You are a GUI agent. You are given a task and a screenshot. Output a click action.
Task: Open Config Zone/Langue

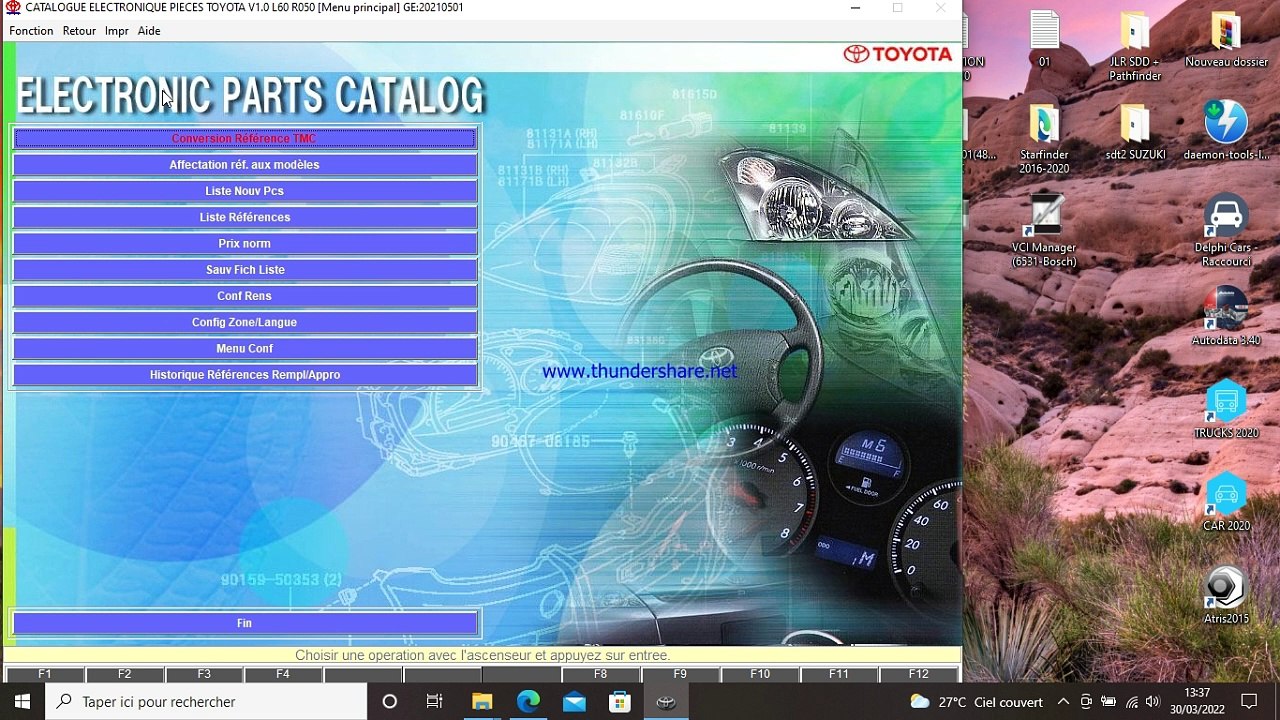point(245,322)
